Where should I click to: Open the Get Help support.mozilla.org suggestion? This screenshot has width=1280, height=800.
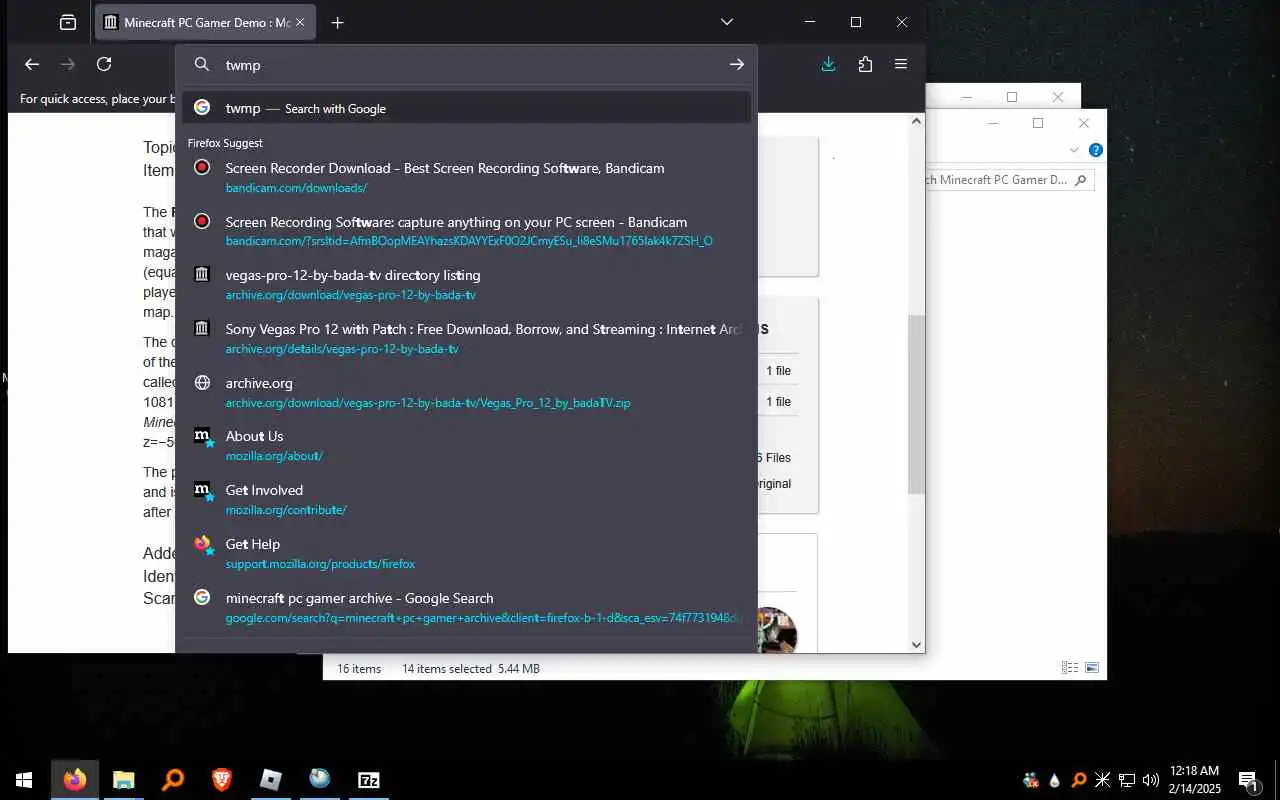coord(466,553)
